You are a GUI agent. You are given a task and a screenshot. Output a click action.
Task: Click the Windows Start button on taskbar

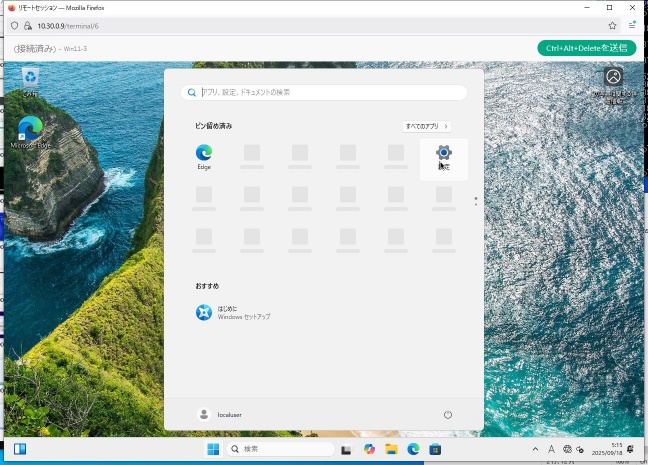coord(213,449)
